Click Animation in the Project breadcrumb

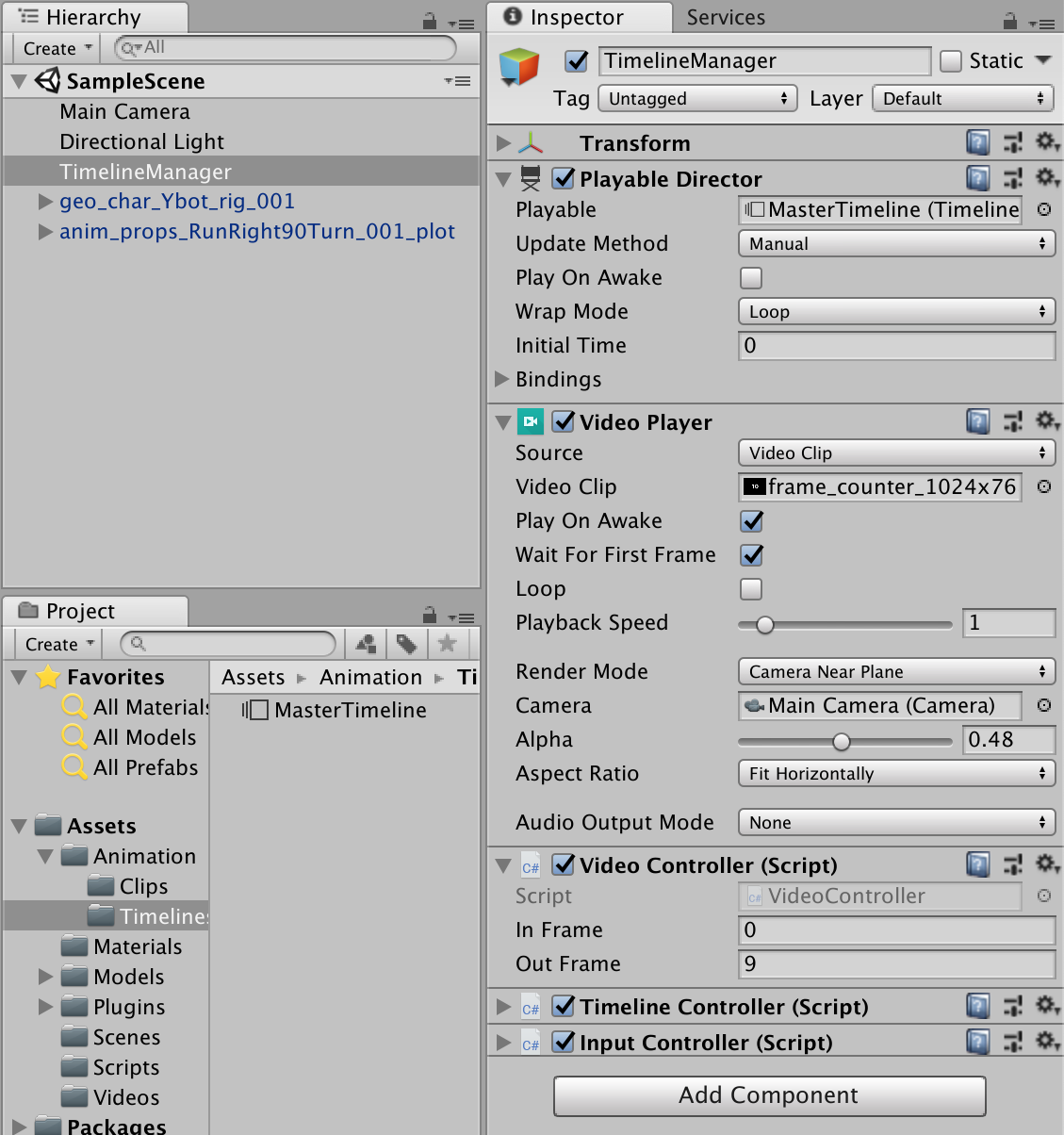[370, 677]
